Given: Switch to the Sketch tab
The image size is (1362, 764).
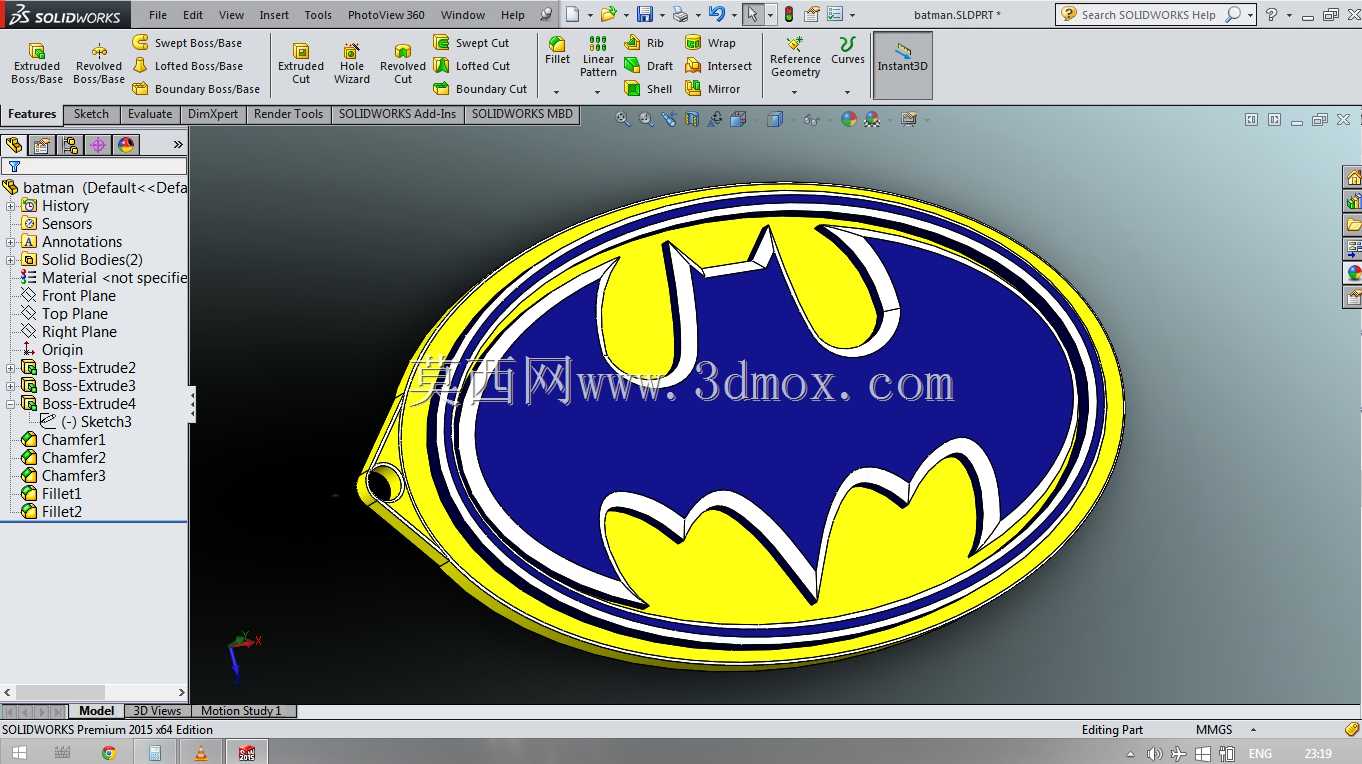Looking at the screenshot, I should (x=91, y=114).
